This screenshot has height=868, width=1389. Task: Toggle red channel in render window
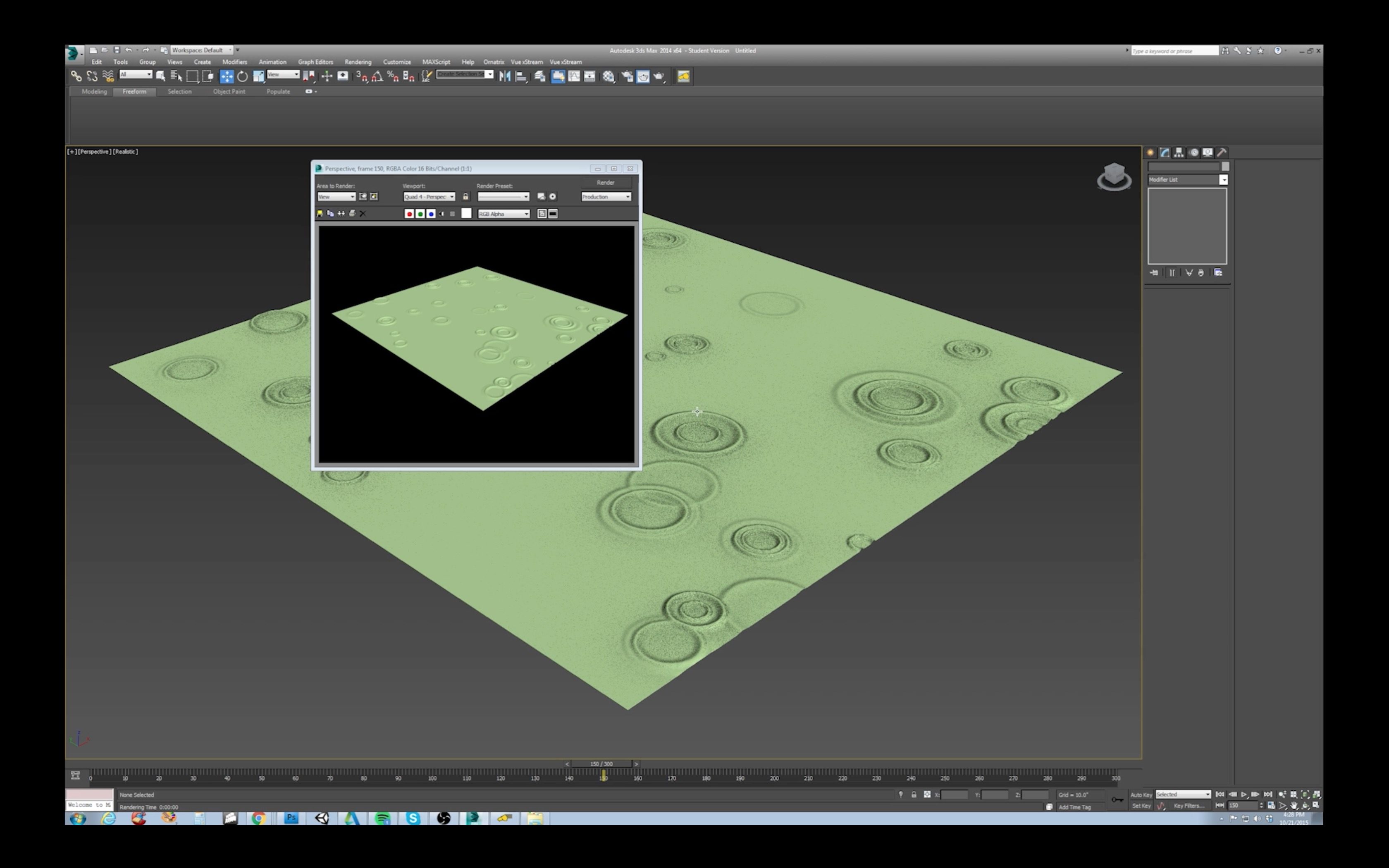point(409,214)
